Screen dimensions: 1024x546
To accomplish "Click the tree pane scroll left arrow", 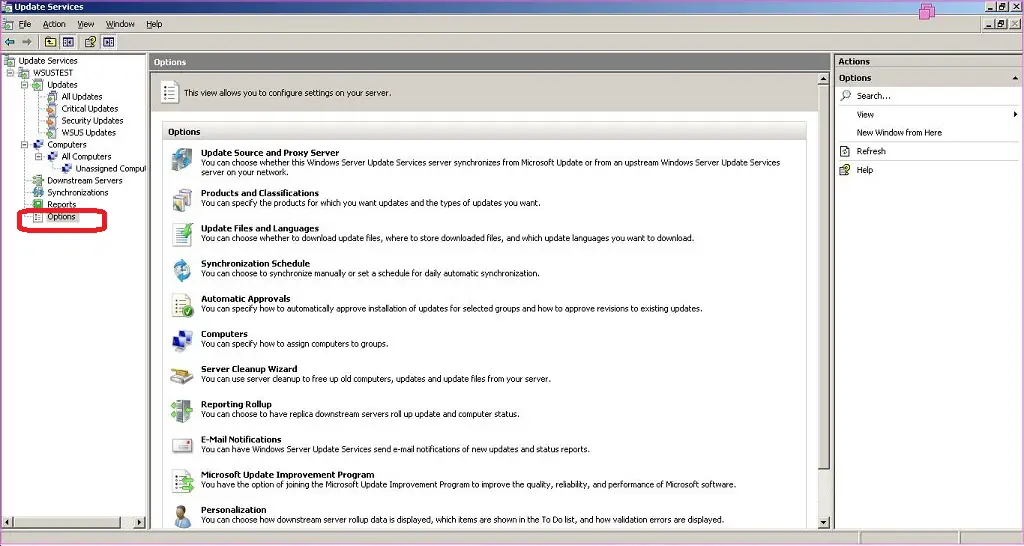I will point(8,522).
